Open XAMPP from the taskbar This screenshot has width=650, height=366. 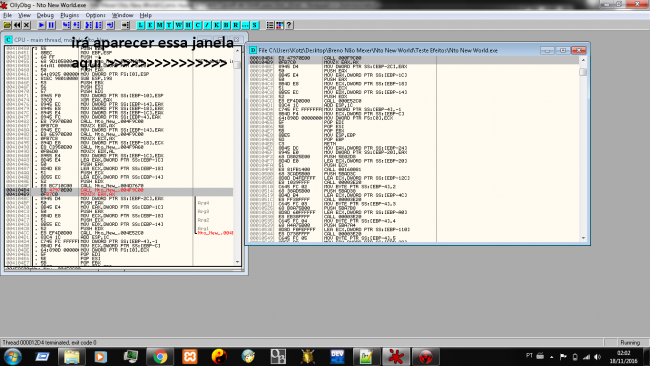[x=189, y=356]
